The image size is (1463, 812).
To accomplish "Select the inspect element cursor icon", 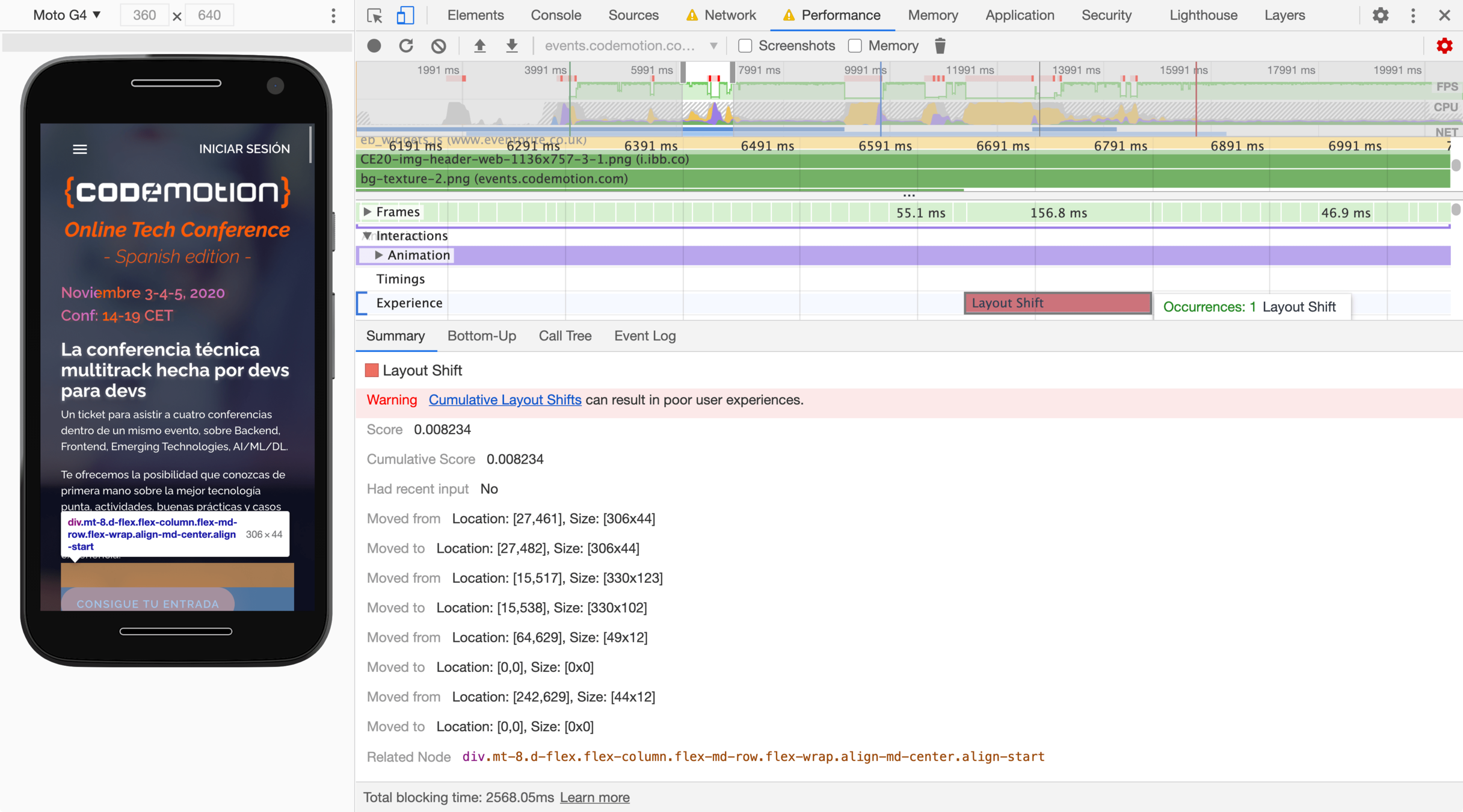I will pyautogui.click(x=375, y=15).
